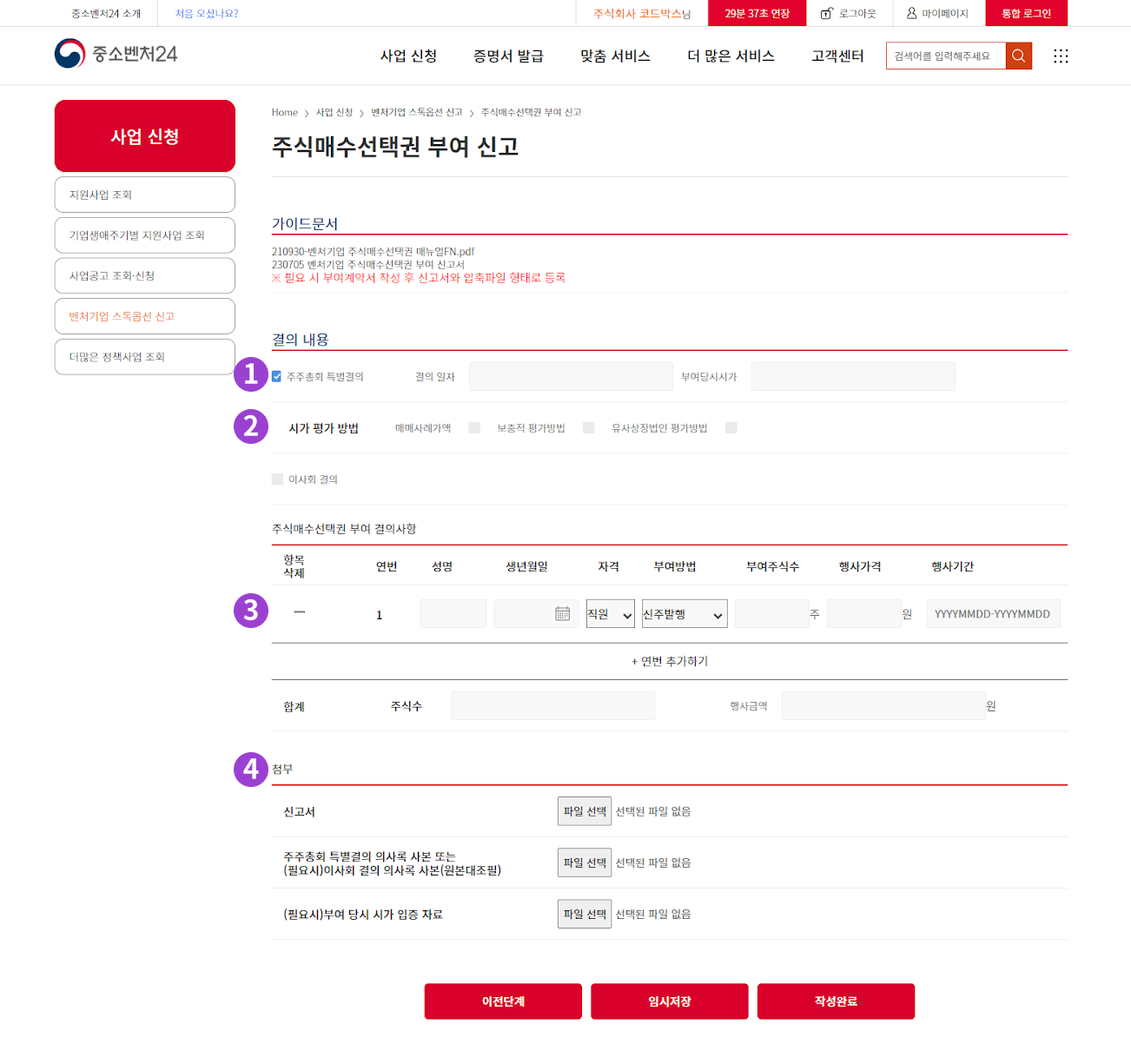Click the 합계 주식수 total field
Viewport: 1131px width, 1064px height.
[552, 706]
